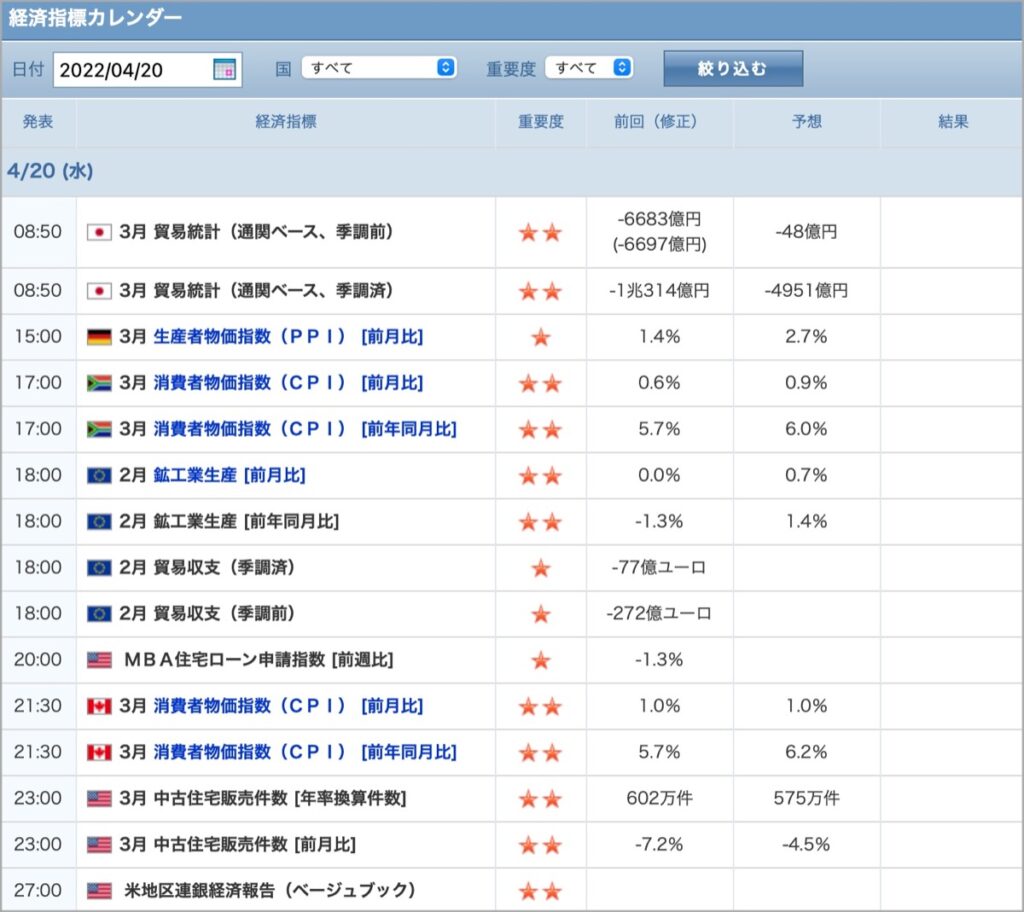Screen dimensions: 1024x912
Task: Click Japan flag on 季調済 trade statistics row
Action: [x=99, y=291]
